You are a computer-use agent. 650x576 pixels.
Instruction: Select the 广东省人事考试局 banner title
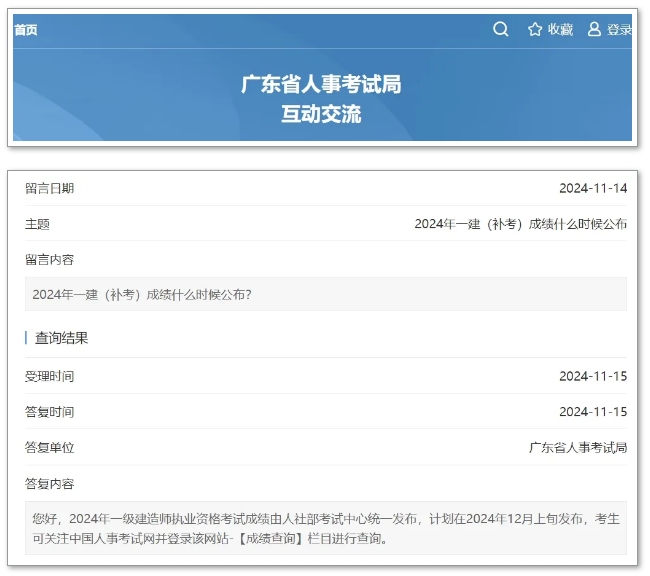coord(321,84)
